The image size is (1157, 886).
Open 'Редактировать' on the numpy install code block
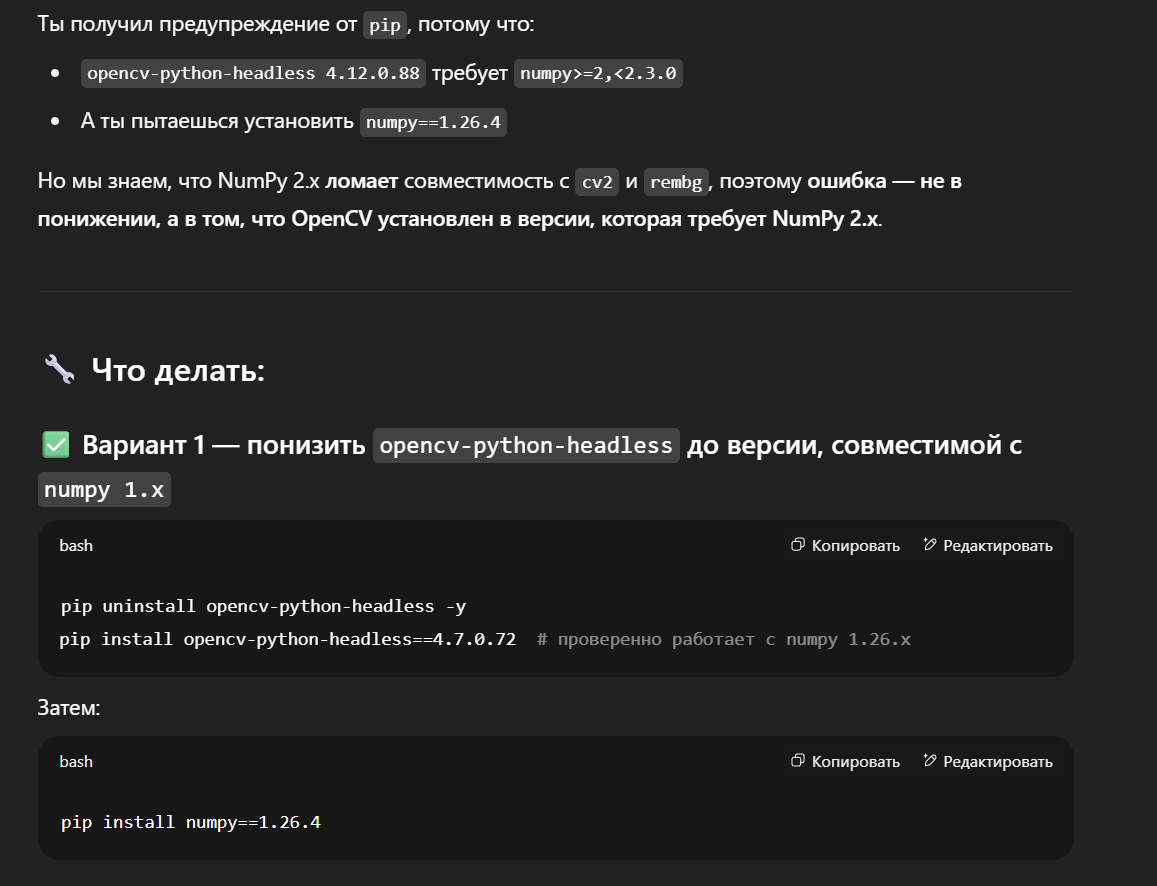[988, 761]
